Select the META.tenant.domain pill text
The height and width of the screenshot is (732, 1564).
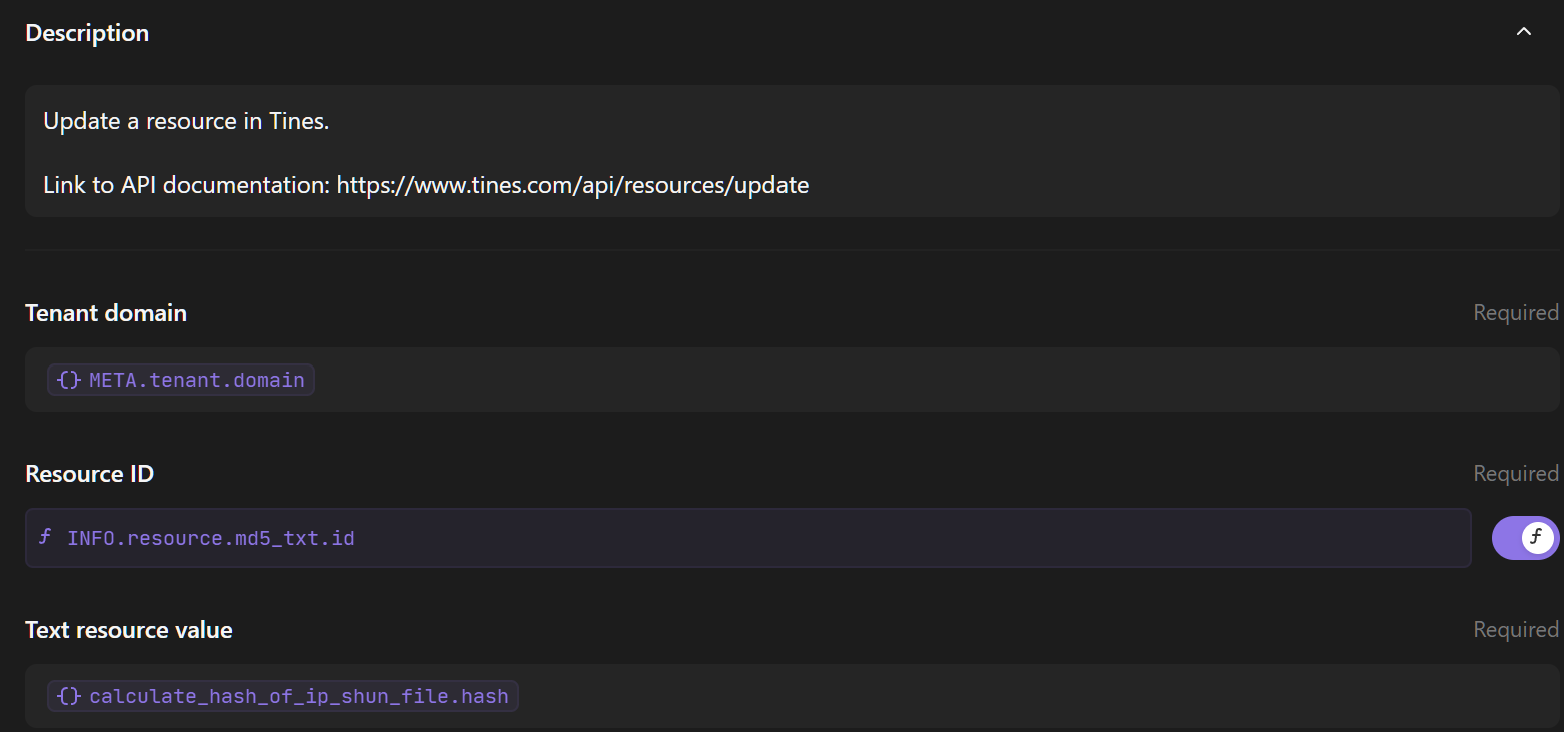197,380
